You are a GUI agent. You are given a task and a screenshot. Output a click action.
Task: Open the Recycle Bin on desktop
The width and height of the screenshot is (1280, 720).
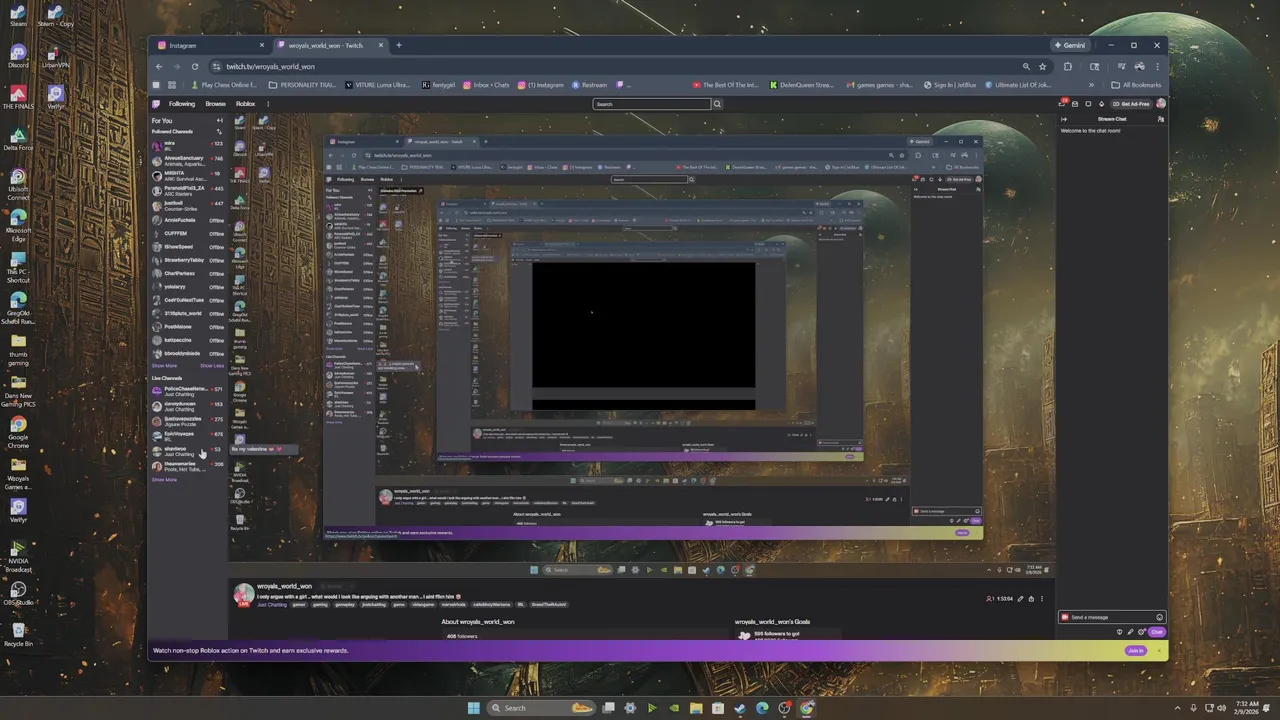[18, 635]
